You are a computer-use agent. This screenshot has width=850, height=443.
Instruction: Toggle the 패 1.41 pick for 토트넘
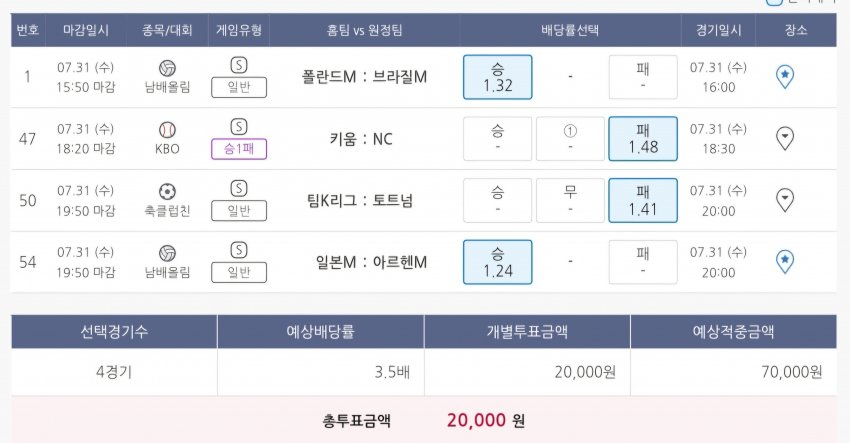coord(642,200)
